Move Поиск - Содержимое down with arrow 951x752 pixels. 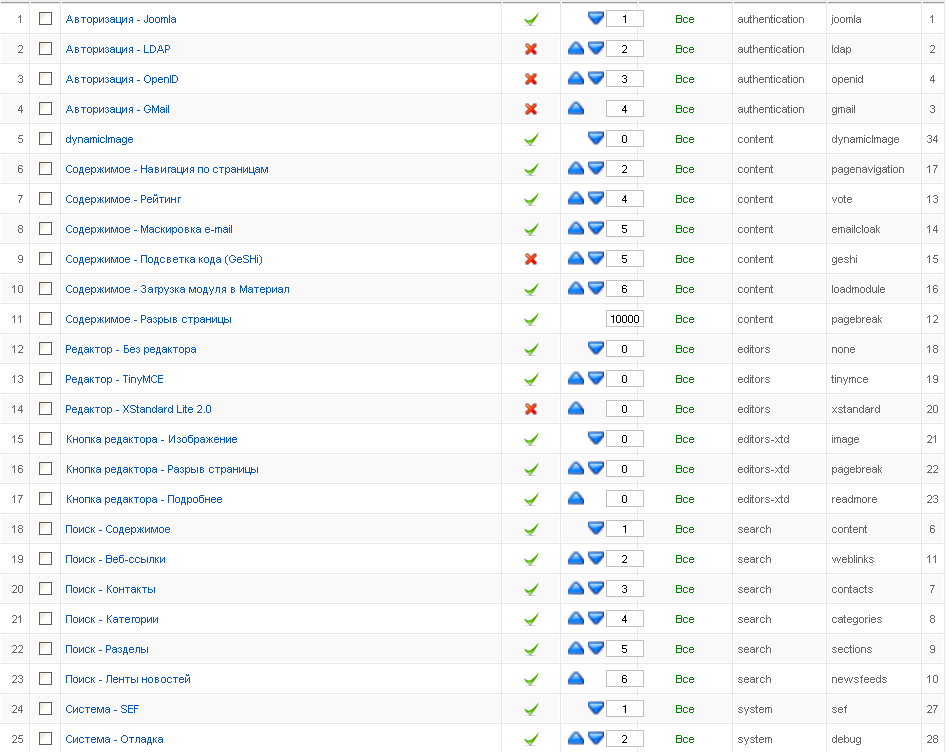[596, 528]
